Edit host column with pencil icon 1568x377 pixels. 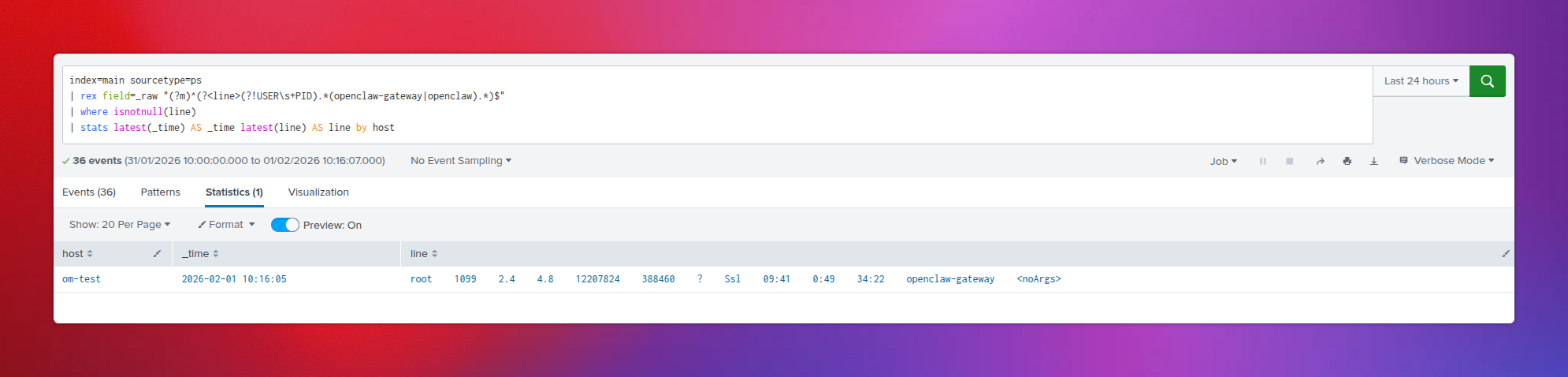(x=157, y=254)
